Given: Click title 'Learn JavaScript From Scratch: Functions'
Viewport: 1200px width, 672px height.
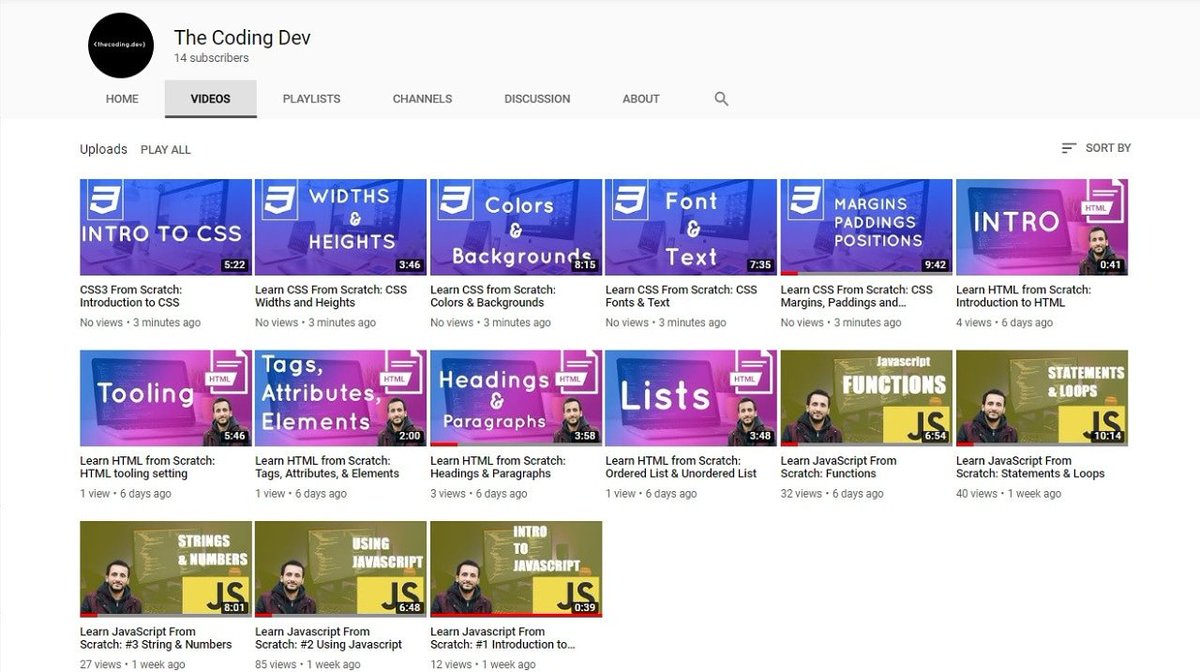Looking at the screenshot, I should tap(838, 467).
